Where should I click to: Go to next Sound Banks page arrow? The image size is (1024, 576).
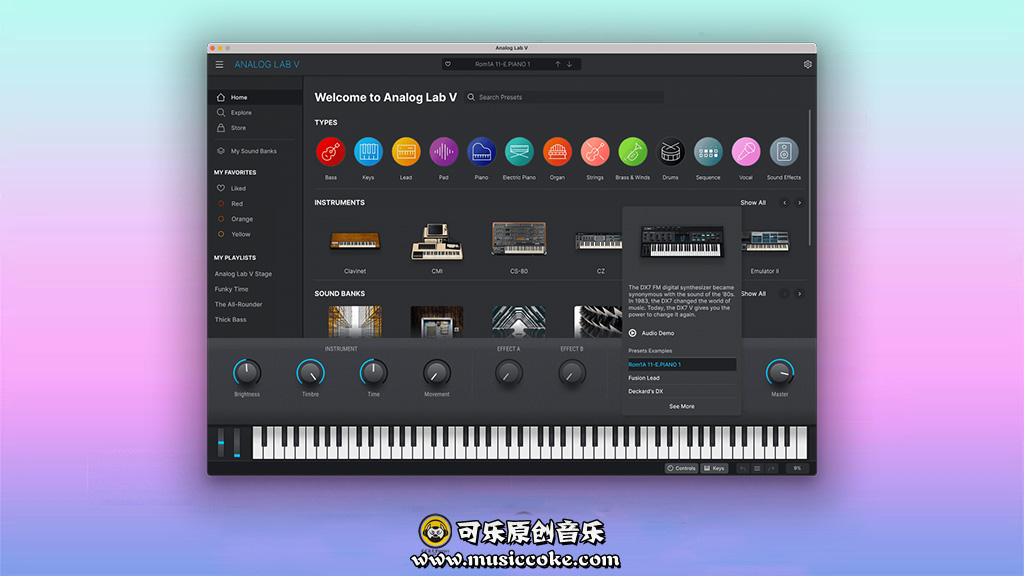click(799, 294)
